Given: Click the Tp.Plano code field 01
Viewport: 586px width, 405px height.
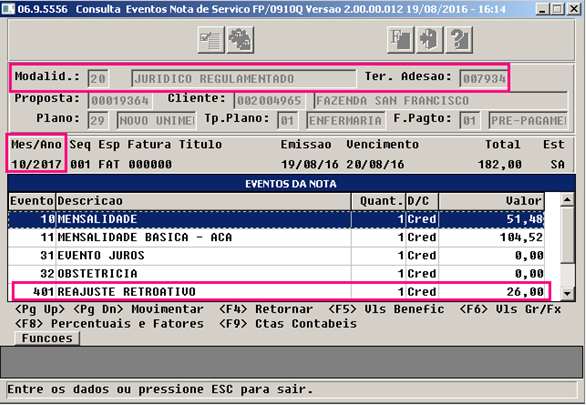Looking at the screenshot, I should tap(287, 121).
